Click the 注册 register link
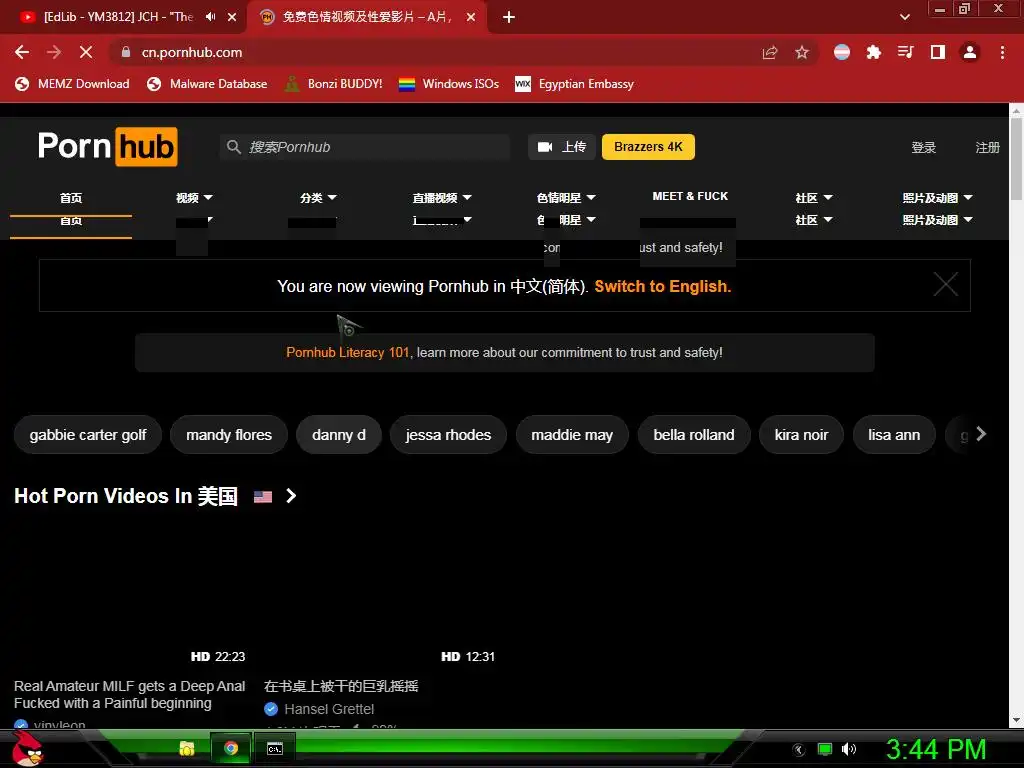 coord(987,148)
